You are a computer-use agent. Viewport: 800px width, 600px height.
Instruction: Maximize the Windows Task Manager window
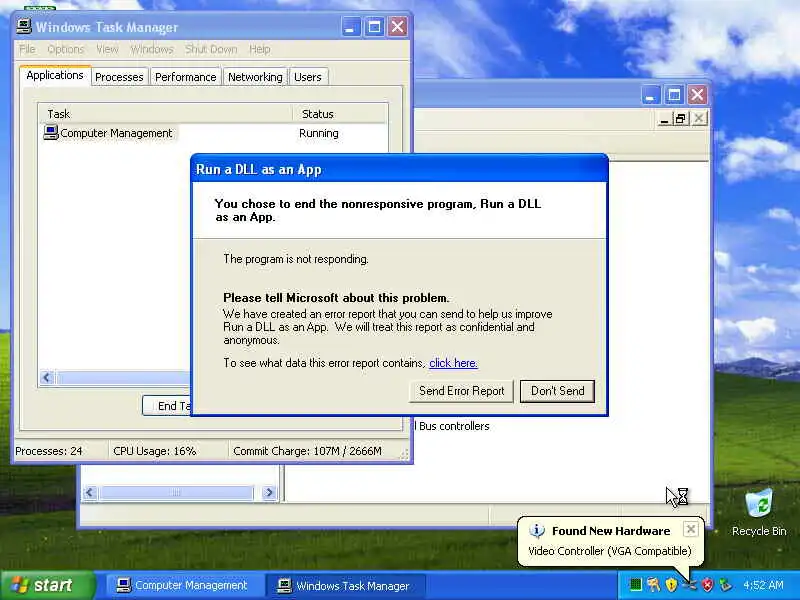(x=374, y=27)
